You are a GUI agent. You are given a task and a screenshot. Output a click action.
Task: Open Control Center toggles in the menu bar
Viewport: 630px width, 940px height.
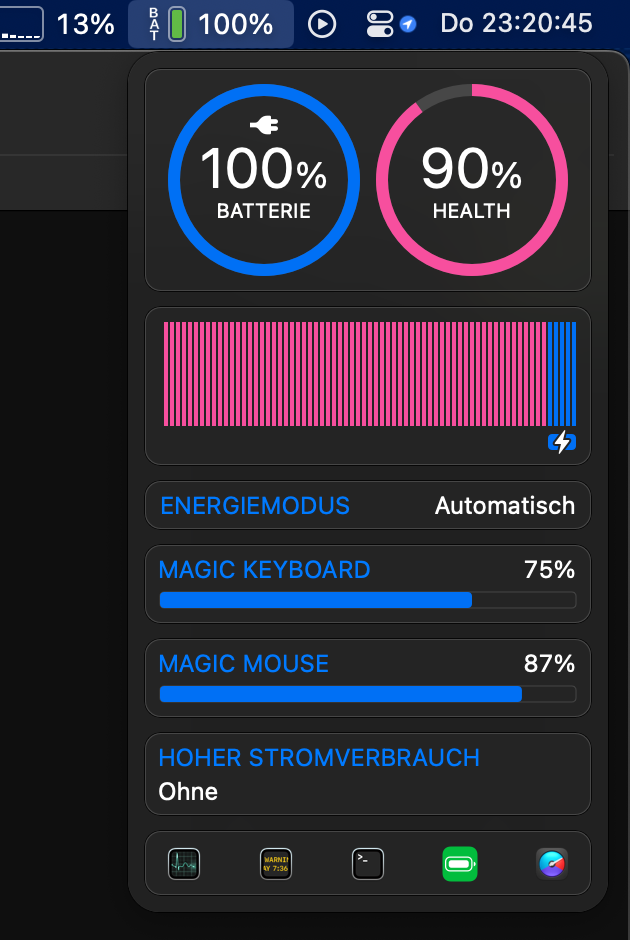[381, 24]
